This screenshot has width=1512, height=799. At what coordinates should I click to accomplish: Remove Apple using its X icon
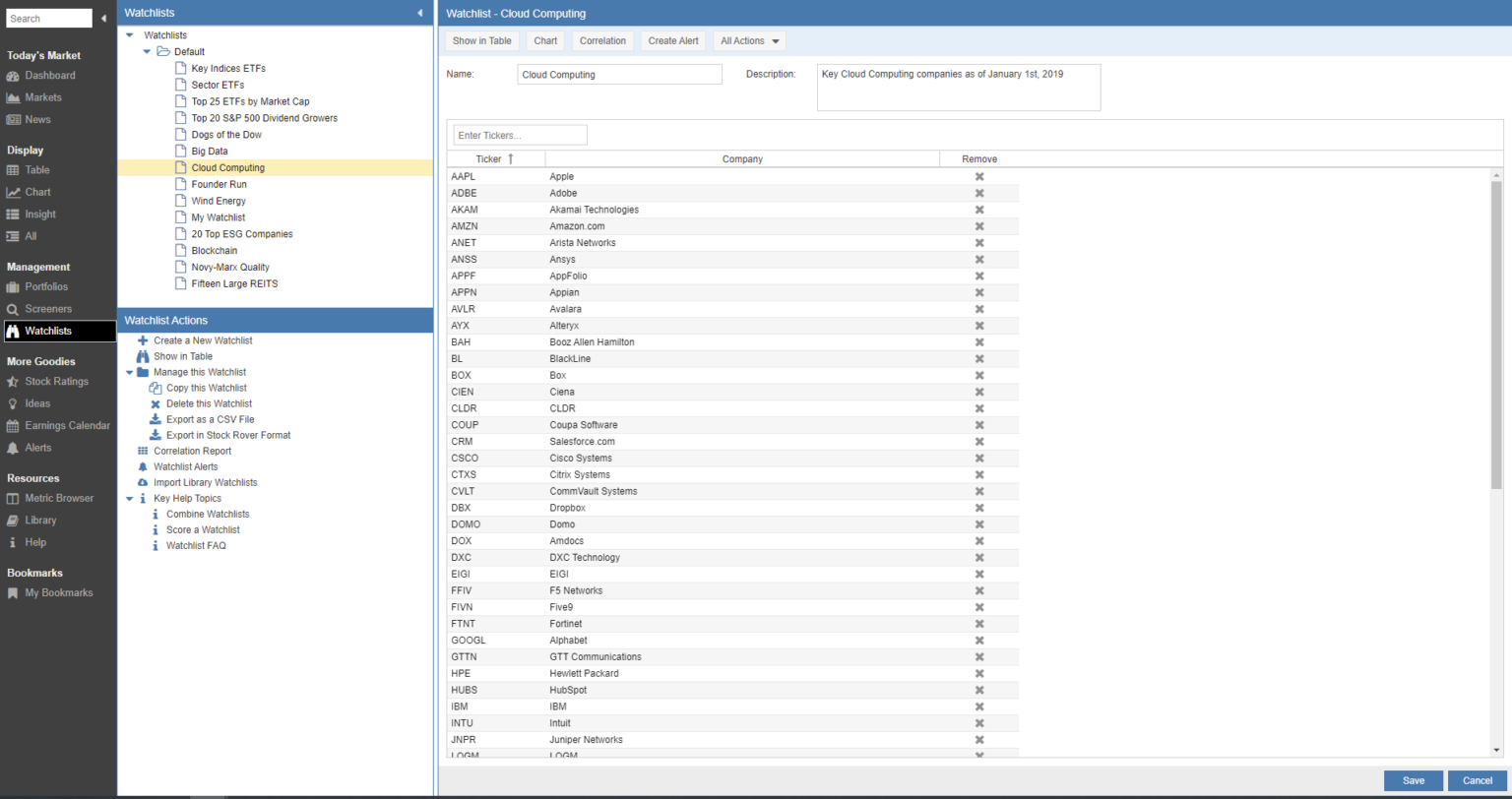coord(979,177)
